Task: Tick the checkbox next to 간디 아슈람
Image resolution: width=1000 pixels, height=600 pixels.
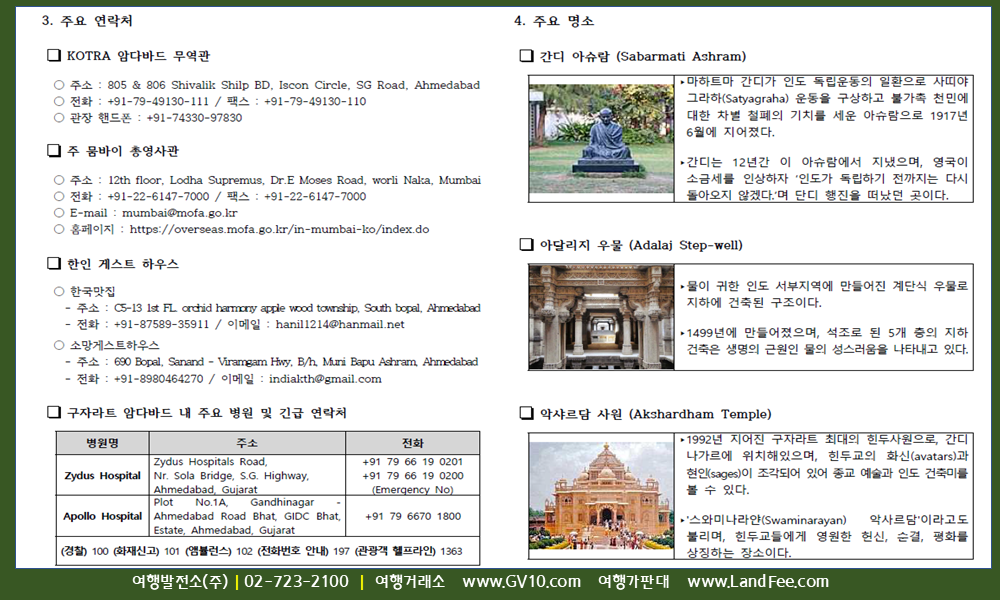Action: click(x=526, y=56)
